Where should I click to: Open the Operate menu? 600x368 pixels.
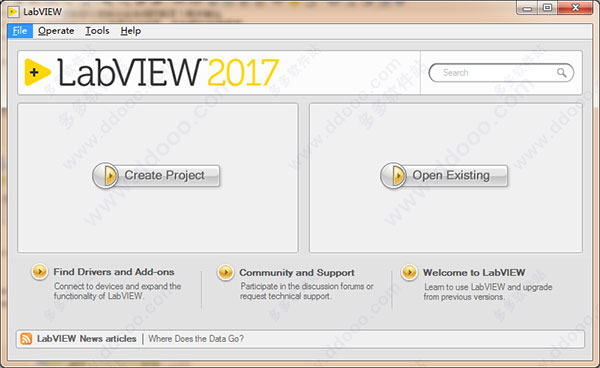56,31
